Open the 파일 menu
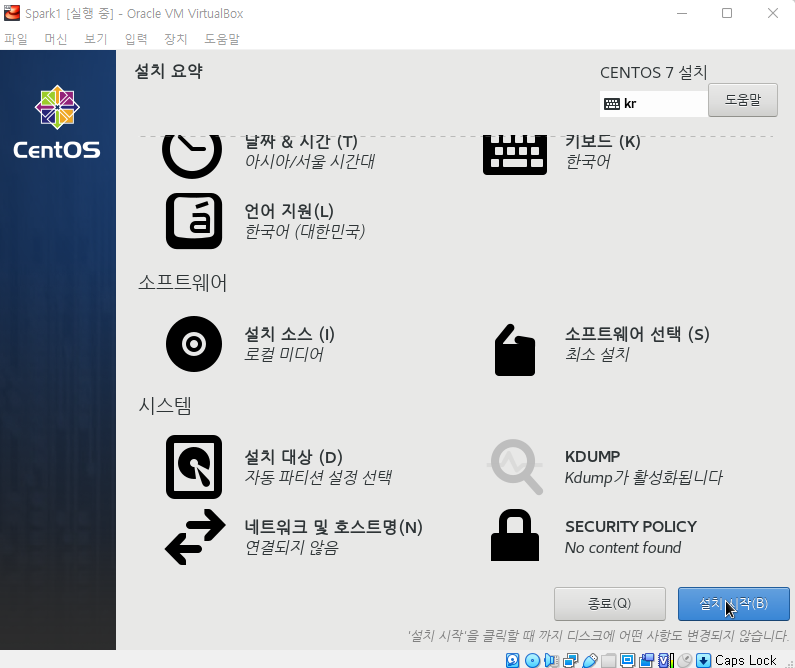 point(16,39)
